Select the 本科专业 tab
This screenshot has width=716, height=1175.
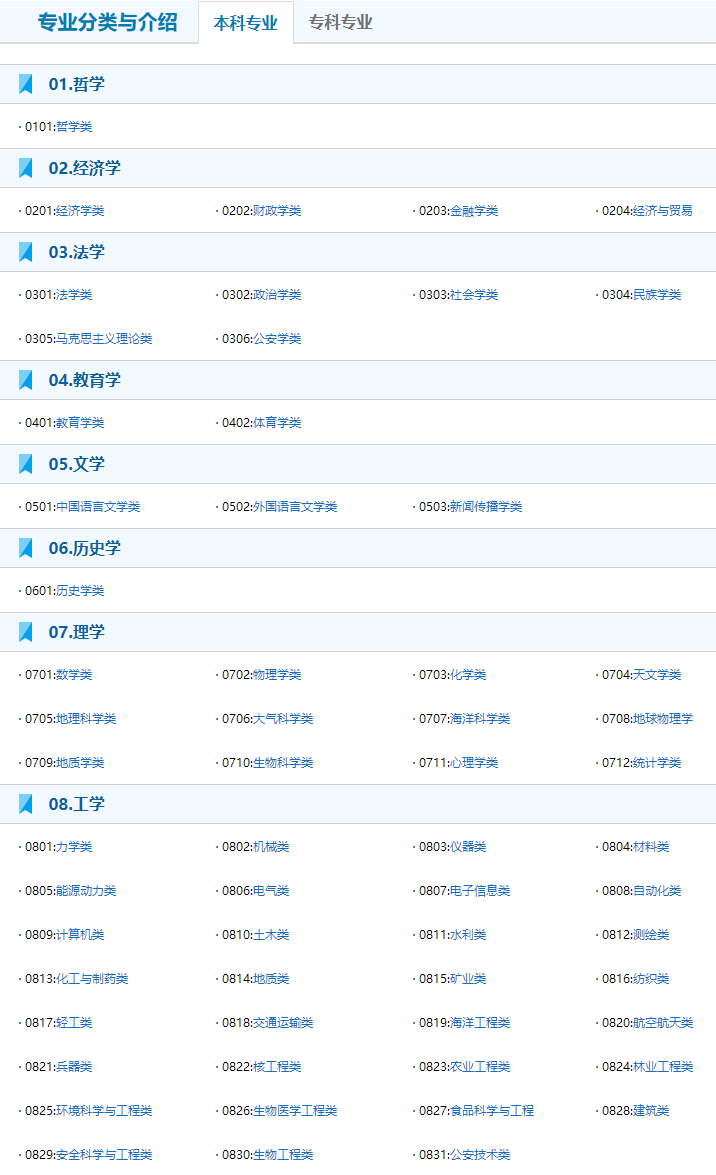click(x=246, y=22)
